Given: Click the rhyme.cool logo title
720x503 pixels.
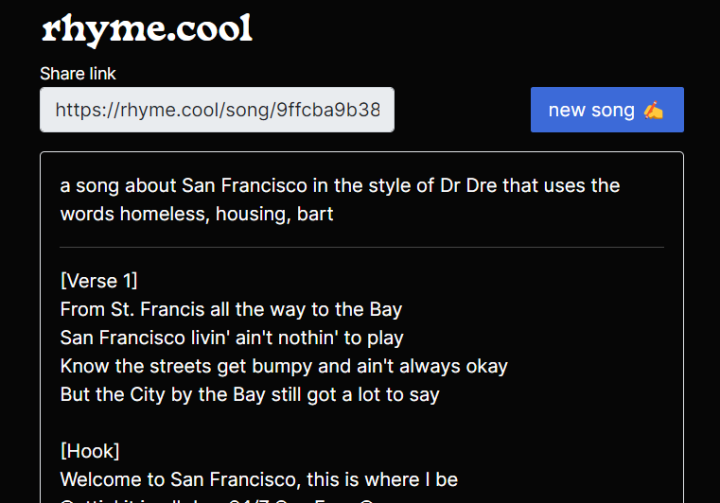Looking at the screenshot, I should pos(147,28).
